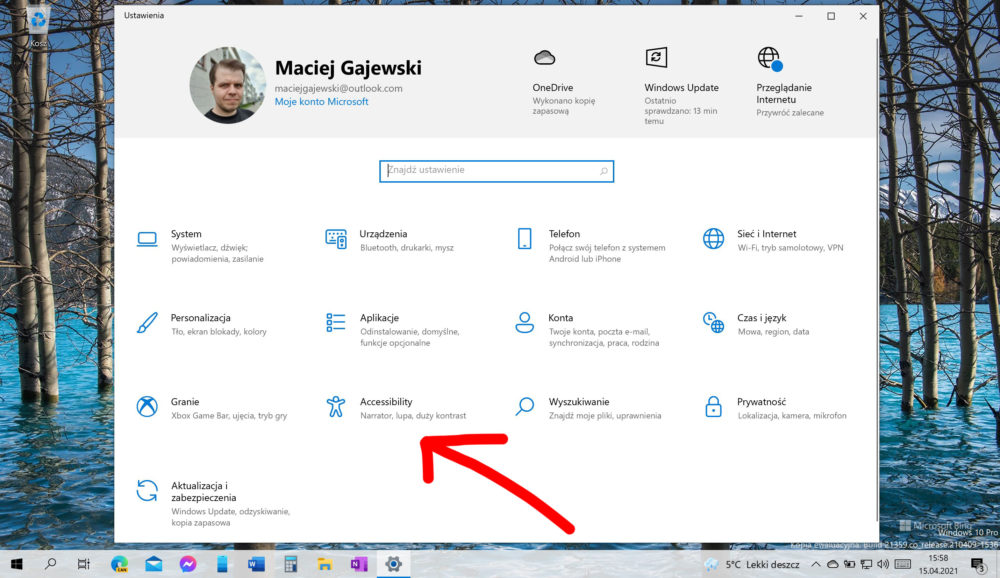This screenshot has width=1000, height=578.
Task: Open File Explorer from the taskbar
Action: tap(325, 564)
